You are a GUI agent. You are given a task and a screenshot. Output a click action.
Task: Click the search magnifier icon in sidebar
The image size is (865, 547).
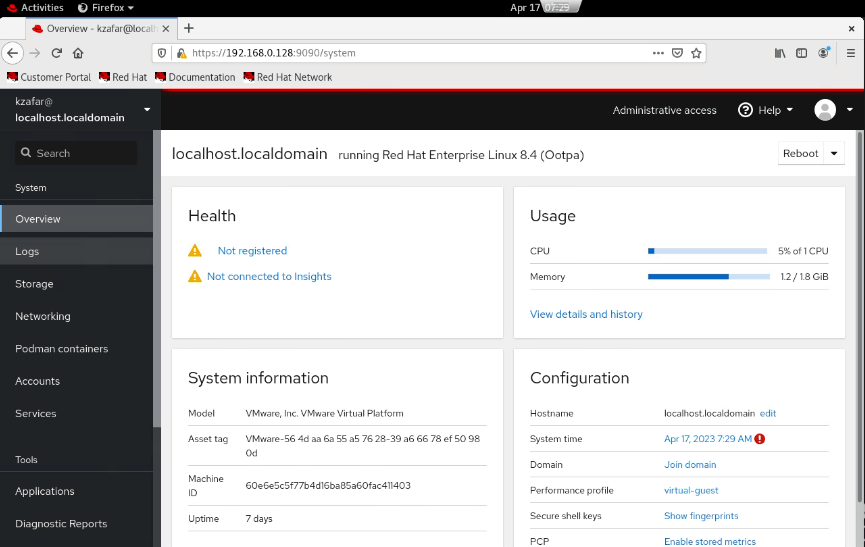26,153
